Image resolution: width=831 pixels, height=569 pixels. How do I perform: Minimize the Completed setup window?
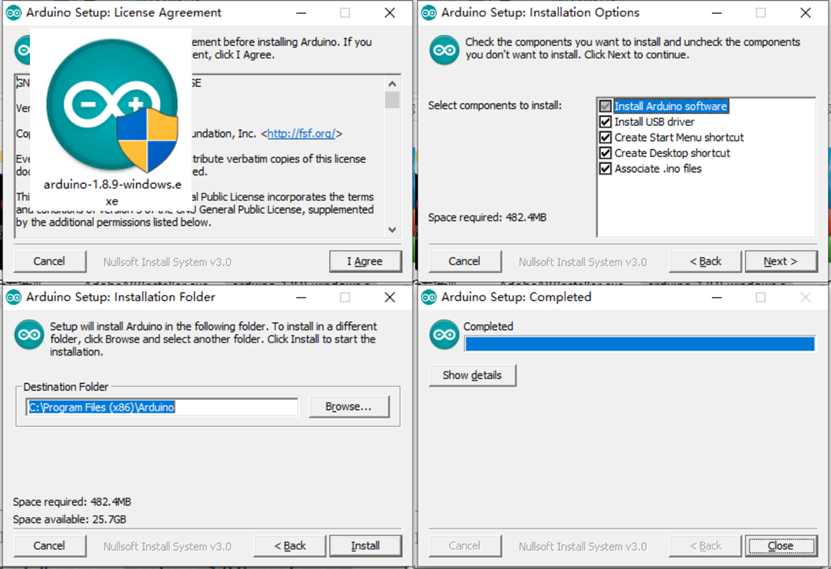click(717, 297)
